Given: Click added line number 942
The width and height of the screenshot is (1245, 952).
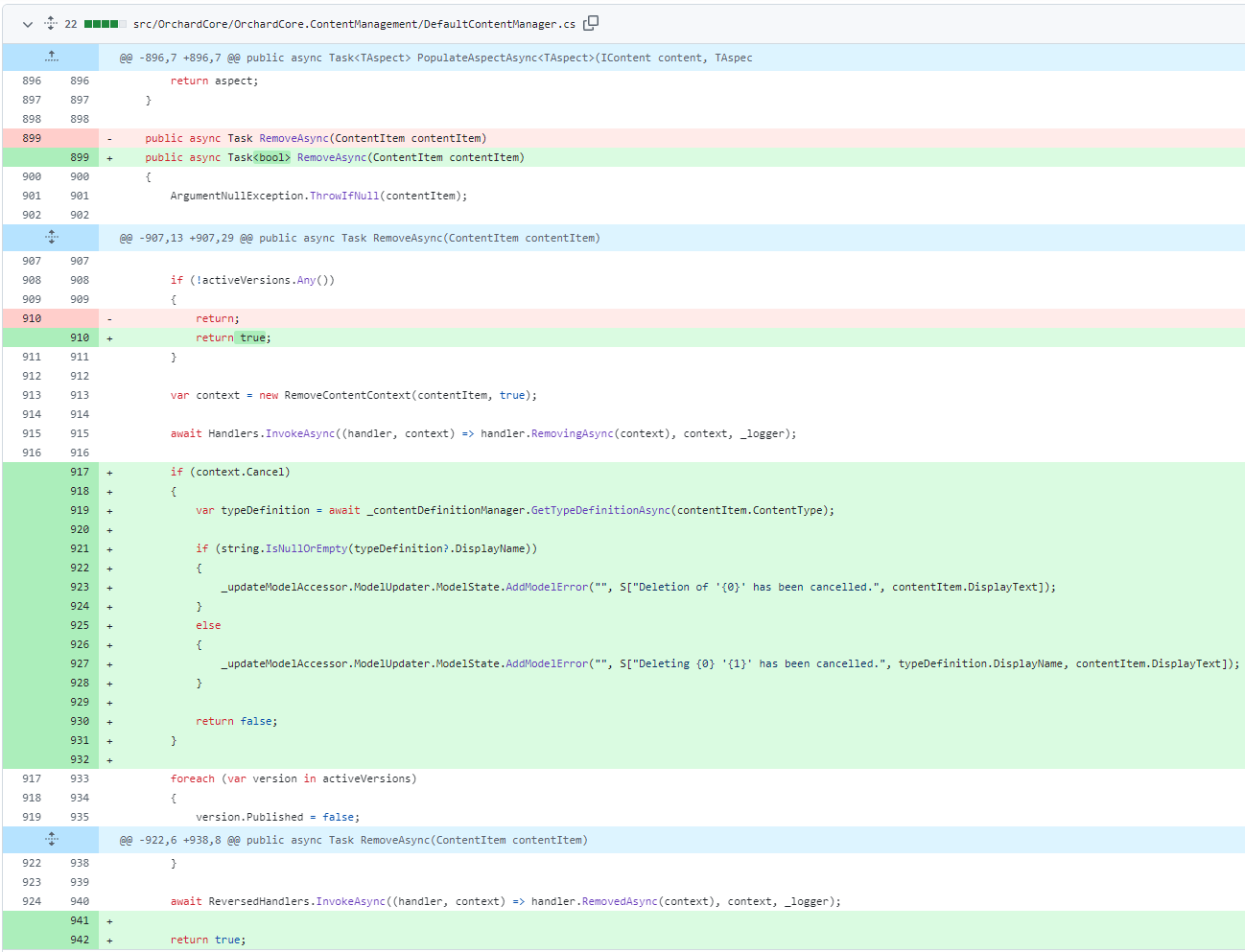Looking at the screenshot, I should click(80, 940).
